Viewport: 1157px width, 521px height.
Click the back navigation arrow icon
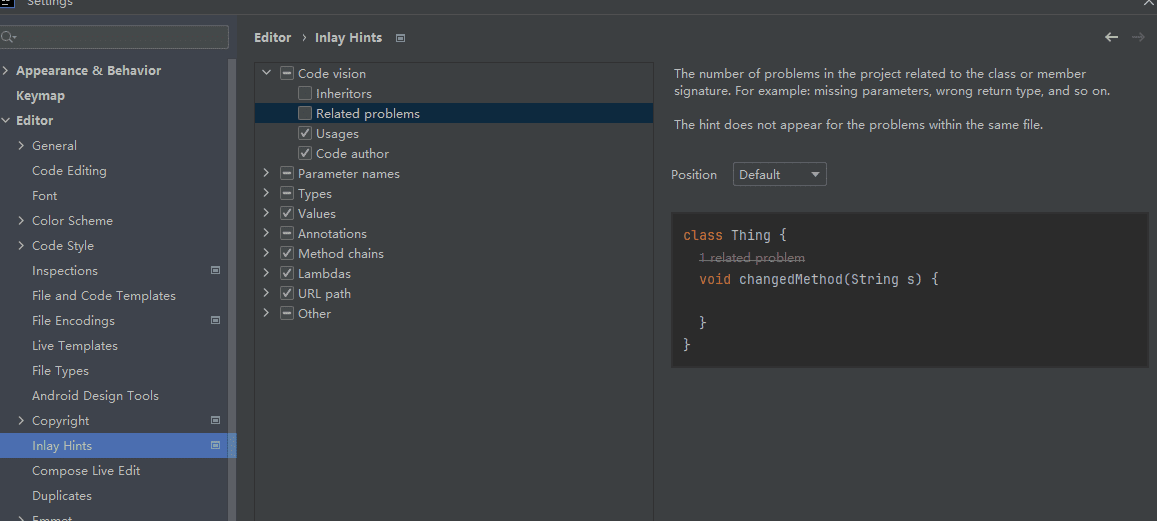click(x=1111, y=37)
